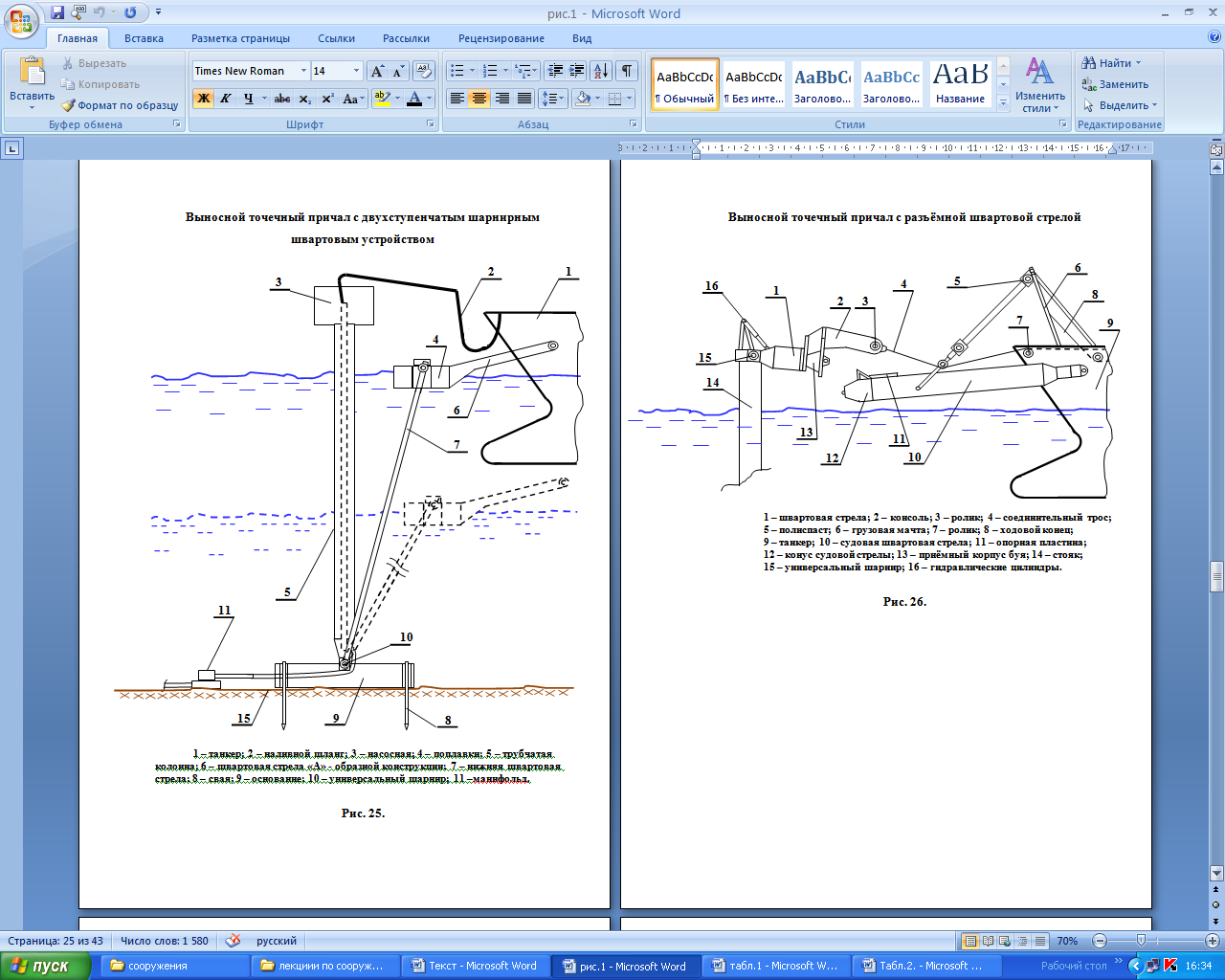
Task: Click the Sort (А-Я) paragraph icon
Action: [600, 71]
